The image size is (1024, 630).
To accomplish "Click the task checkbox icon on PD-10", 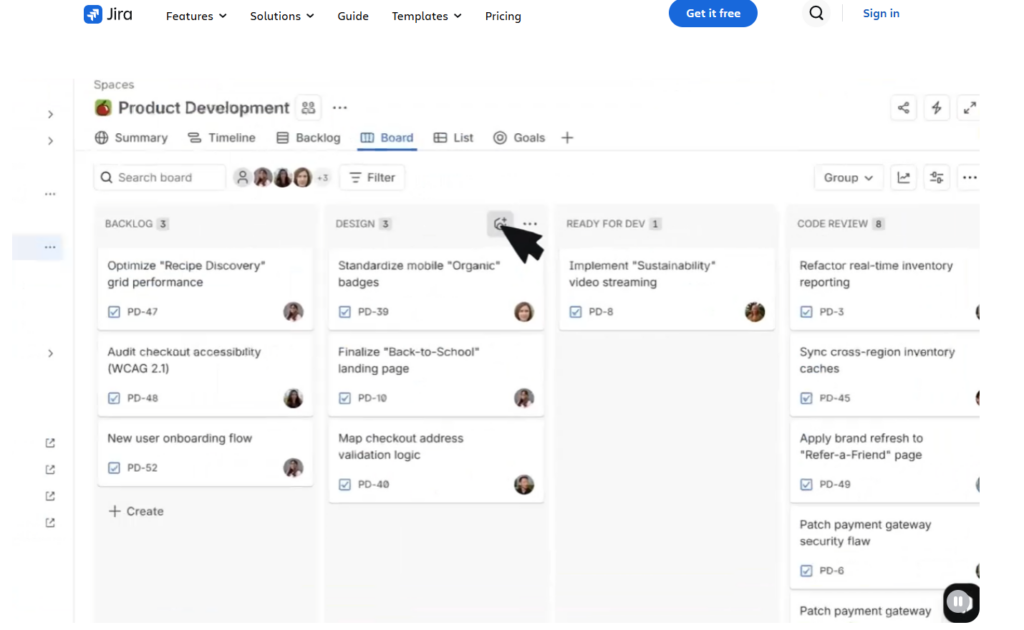I will (345, 398).
